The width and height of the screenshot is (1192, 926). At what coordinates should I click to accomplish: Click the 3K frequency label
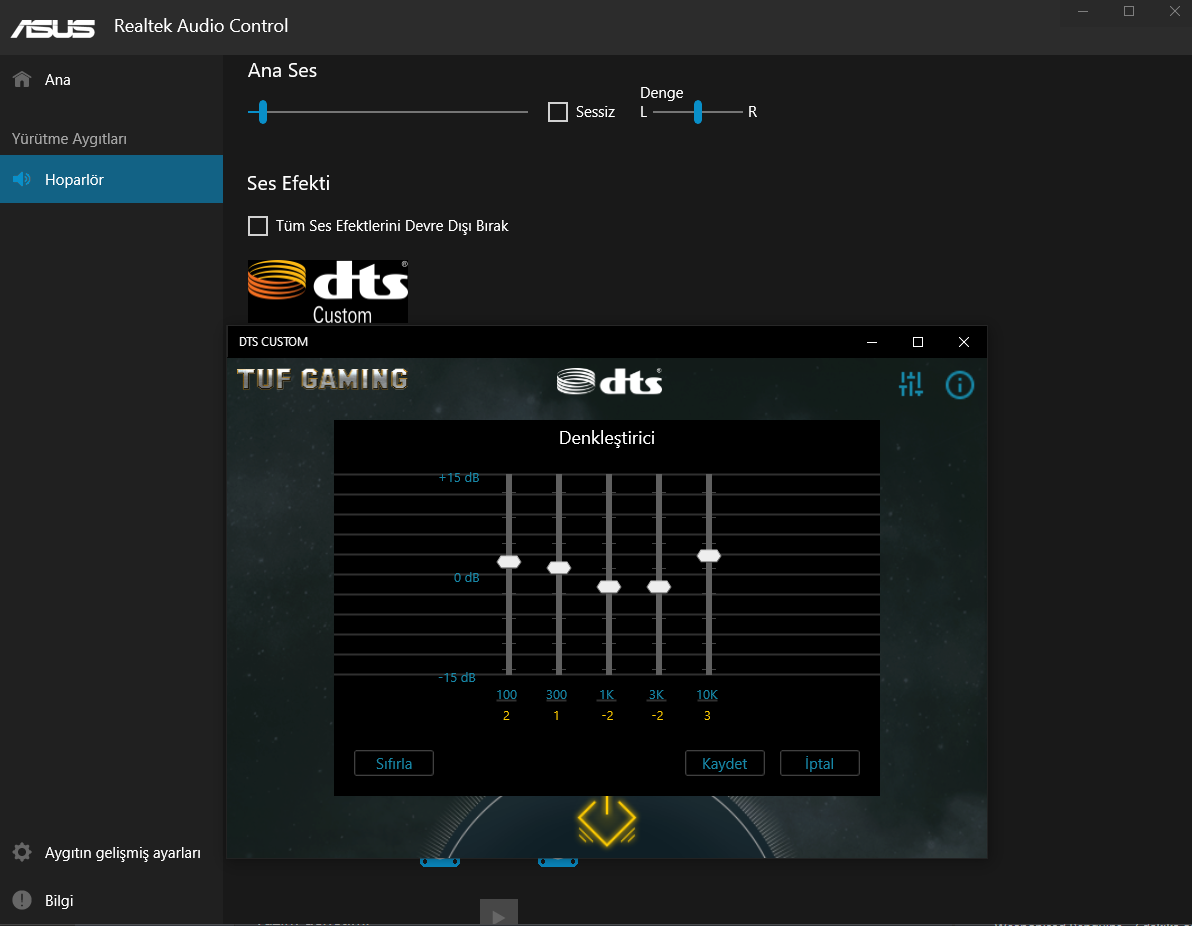click(657, 695)
